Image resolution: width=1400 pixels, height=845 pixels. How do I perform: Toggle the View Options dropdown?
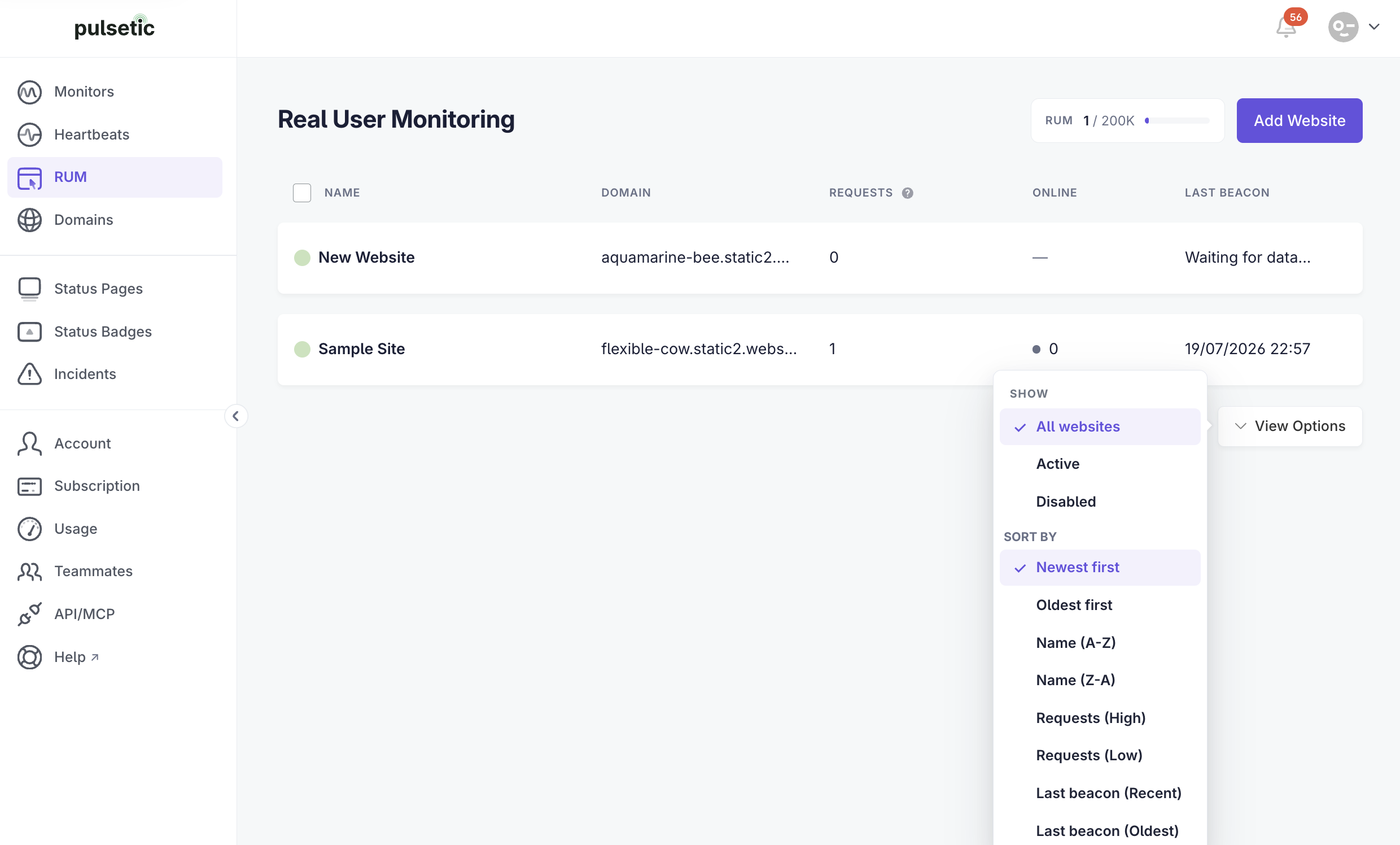point(1290,426)
